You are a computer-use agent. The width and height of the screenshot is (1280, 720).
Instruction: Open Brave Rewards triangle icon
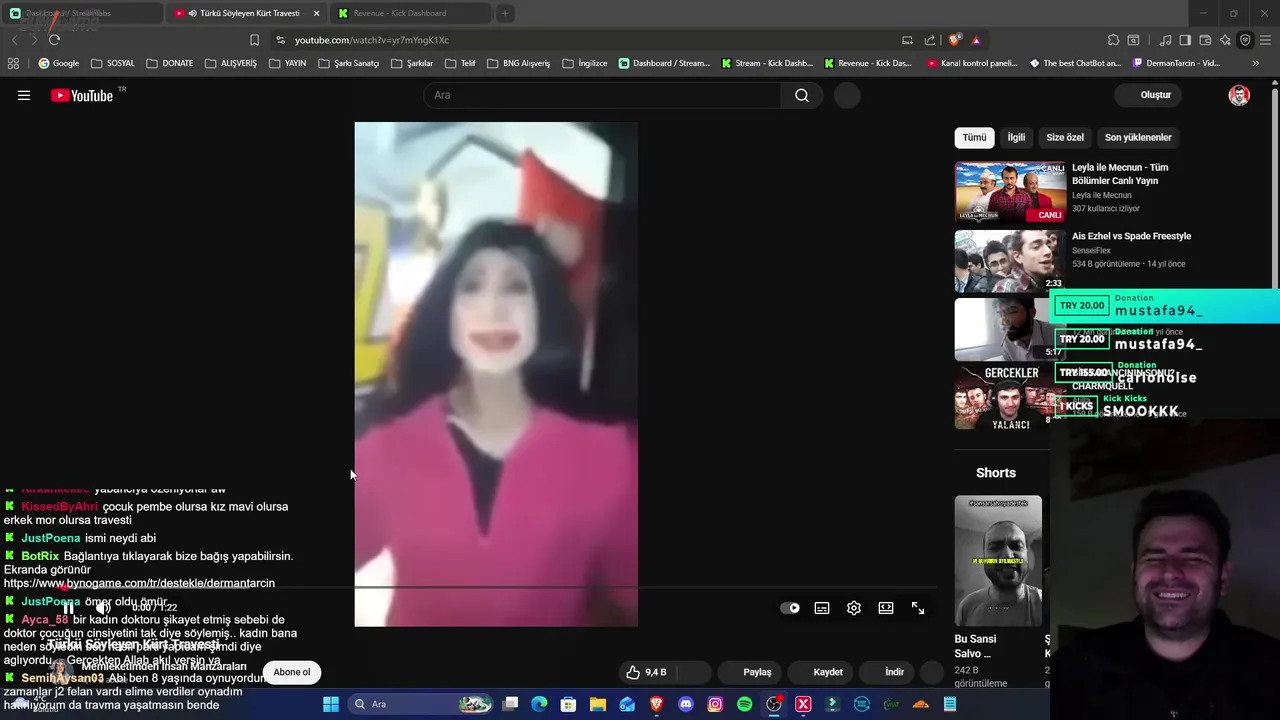point(976,40)
